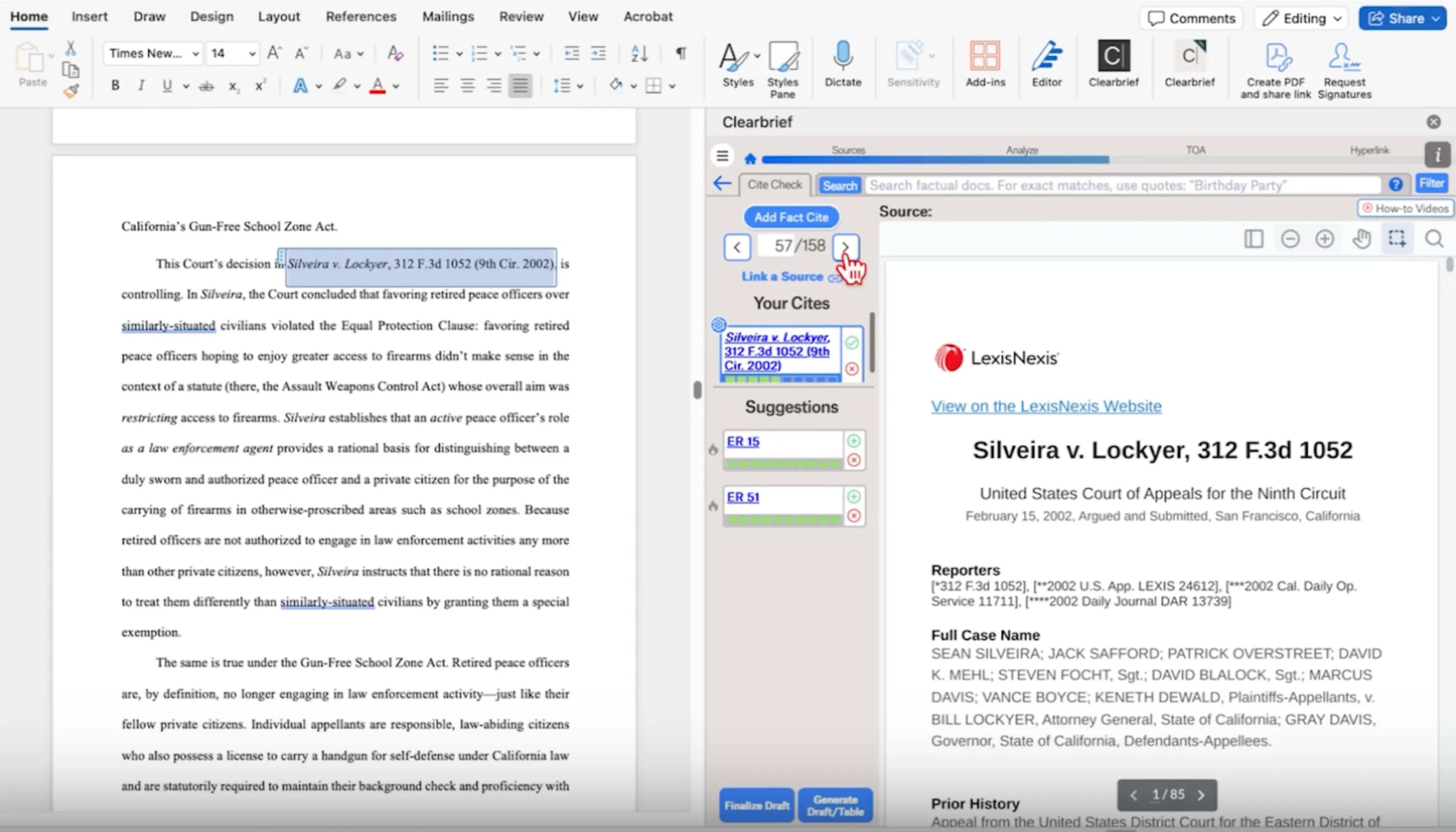Open the Cite Check tab in Clearbrief

[x=775, y=184]
